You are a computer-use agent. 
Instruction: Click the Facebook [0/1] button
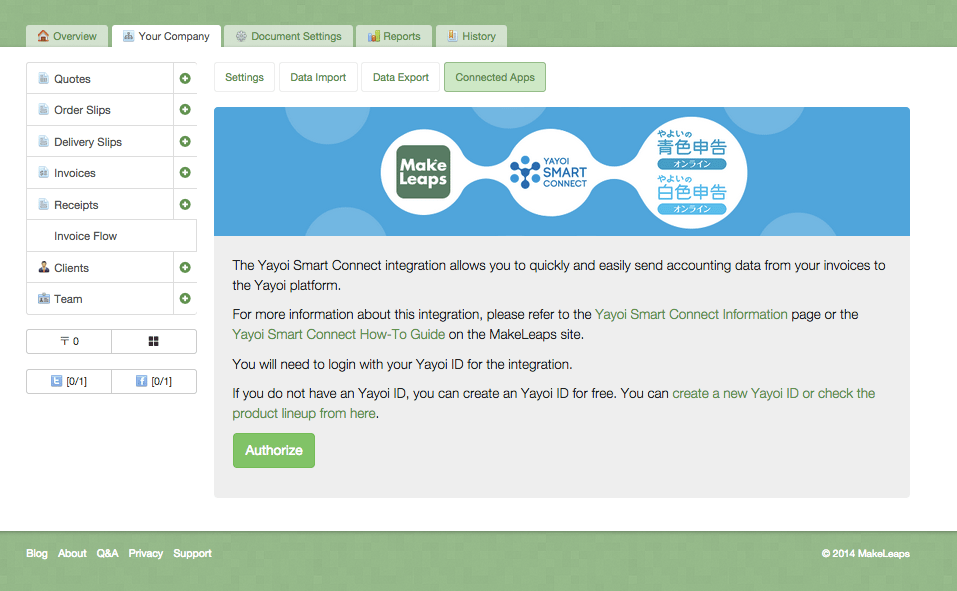154,381
